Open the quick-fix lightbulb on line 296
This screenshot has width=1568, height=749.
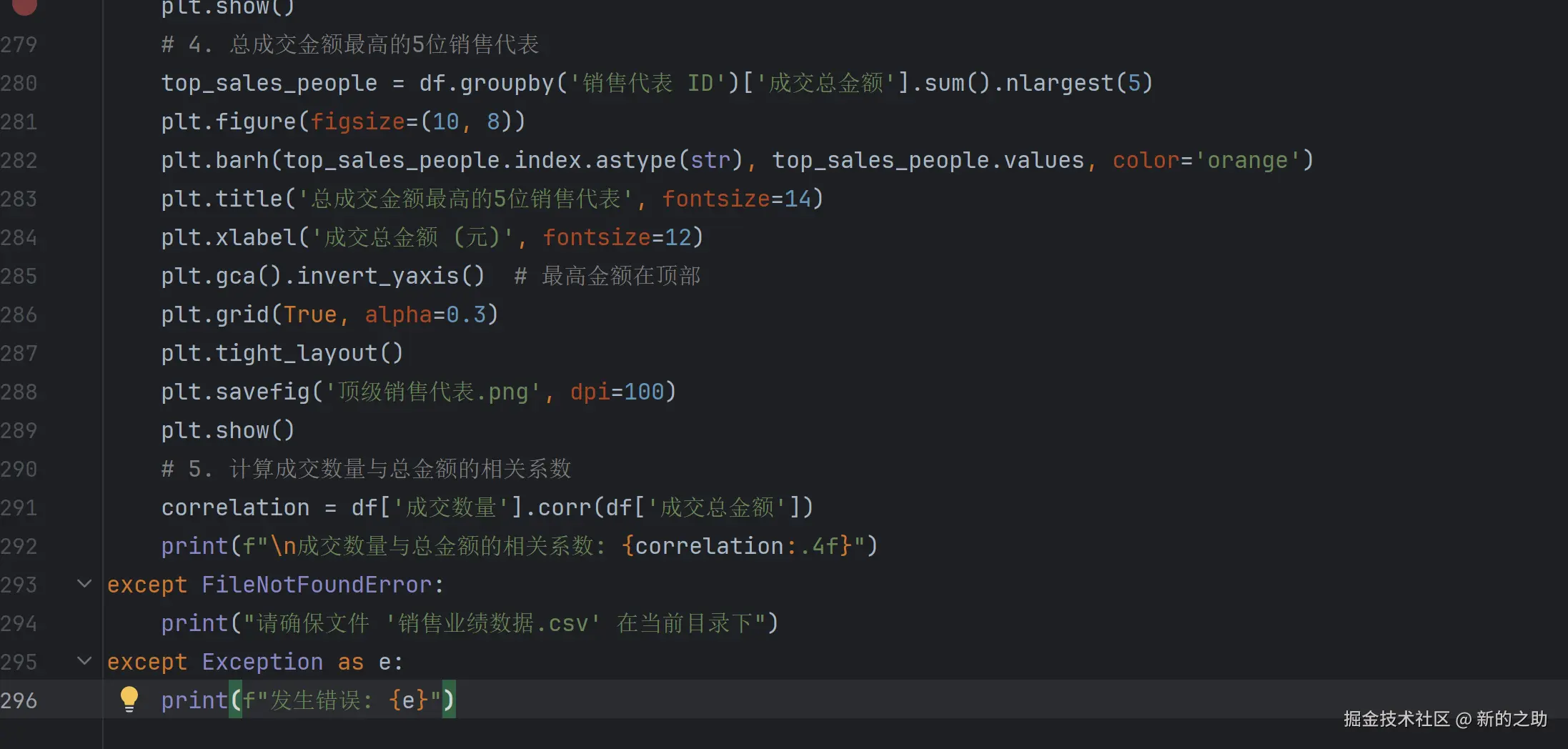pos(129,699)
